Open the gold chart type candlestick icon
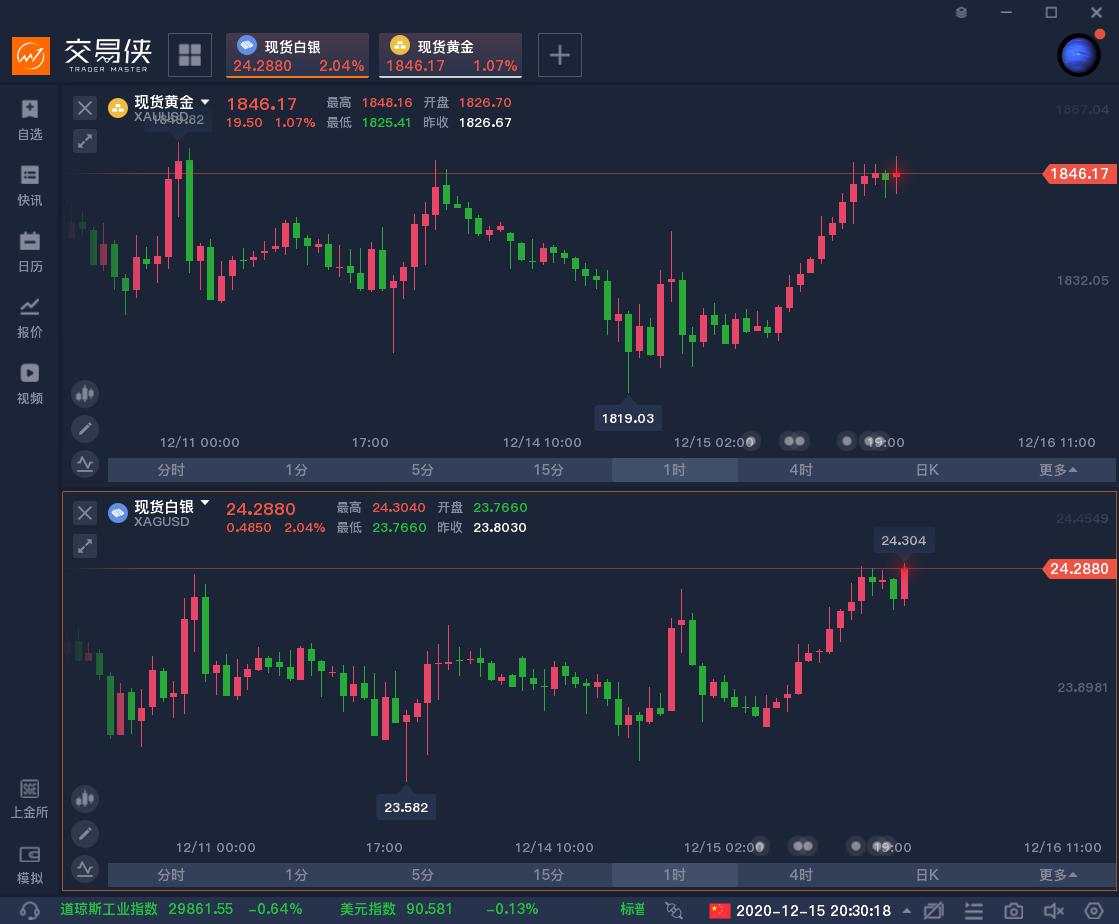This screenshot has height=924, width=1119. (x=85, y=394)
